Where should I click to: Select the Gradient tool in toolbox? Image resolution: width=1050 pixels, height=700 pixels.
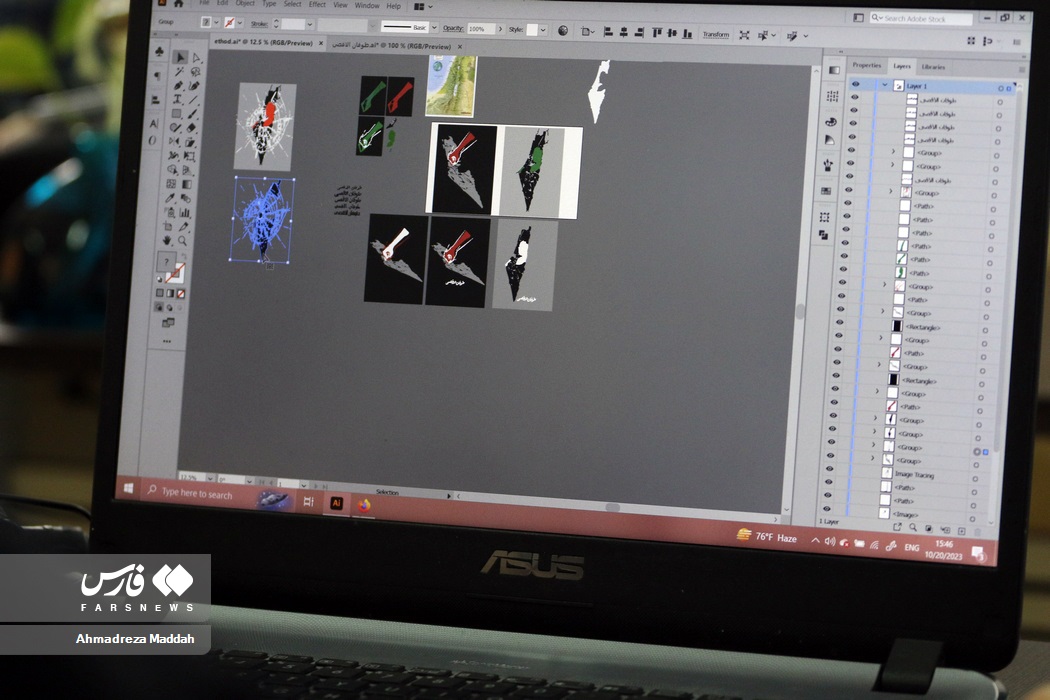click(x=187, y=184)
